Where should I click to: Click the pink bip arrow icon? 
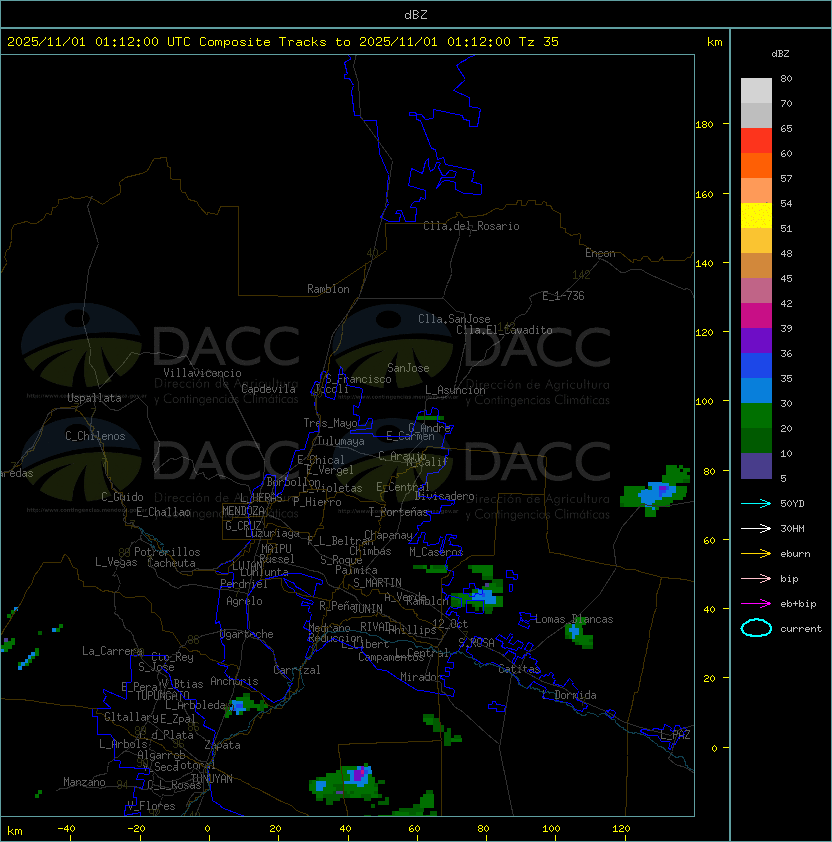click(756, 578)
